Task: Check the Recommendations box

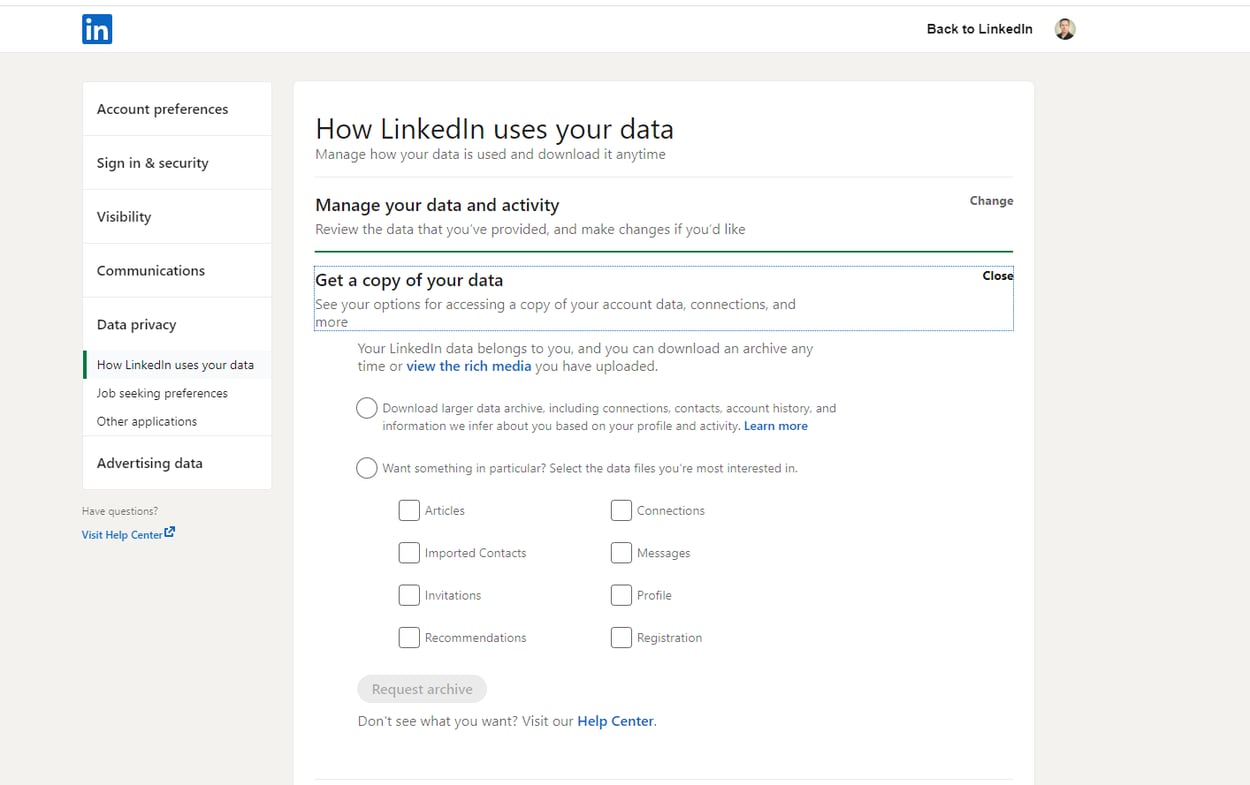Action: click(409, 637)
